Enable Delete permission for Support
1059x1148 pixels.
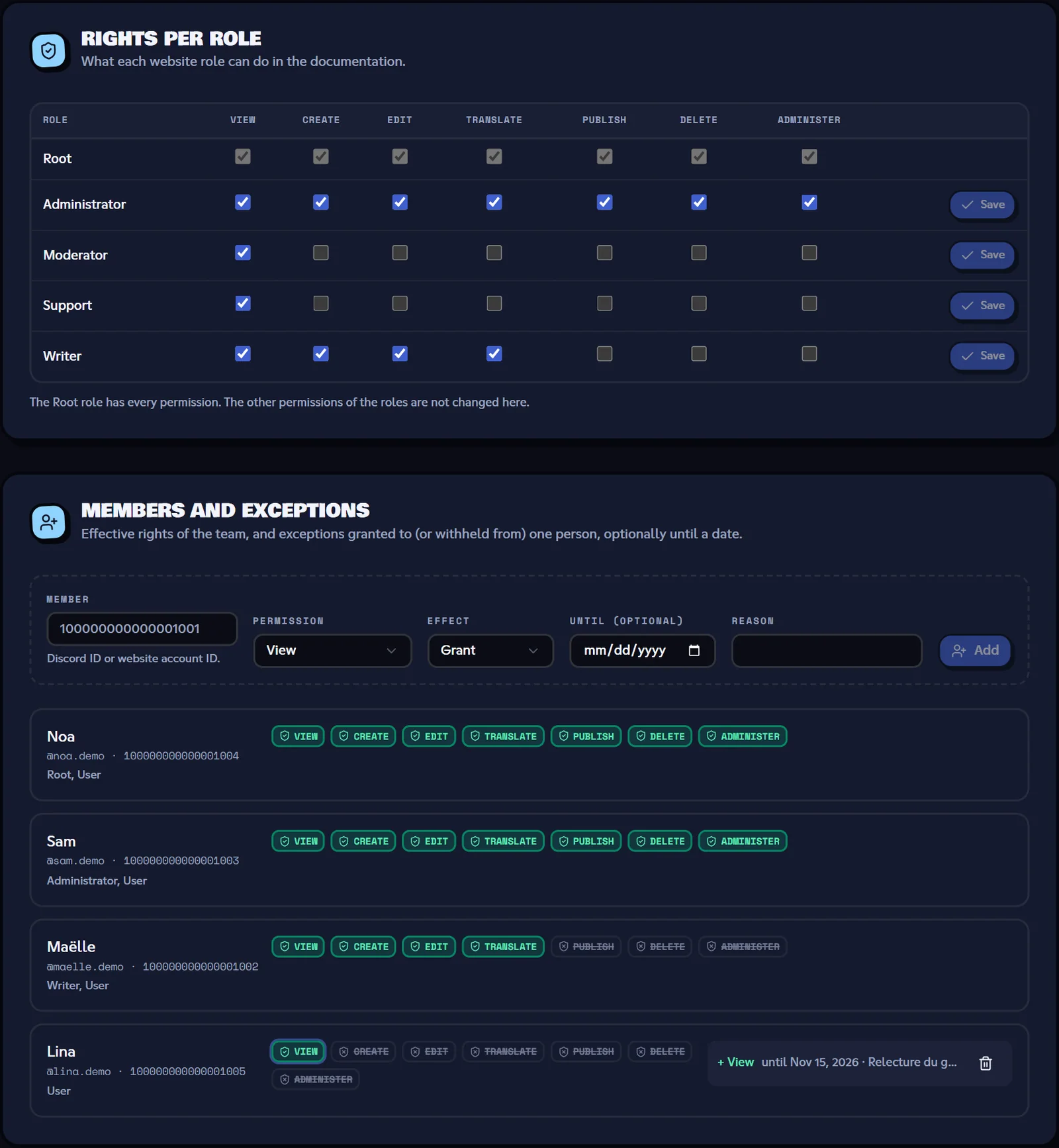[x=699, y=303]
